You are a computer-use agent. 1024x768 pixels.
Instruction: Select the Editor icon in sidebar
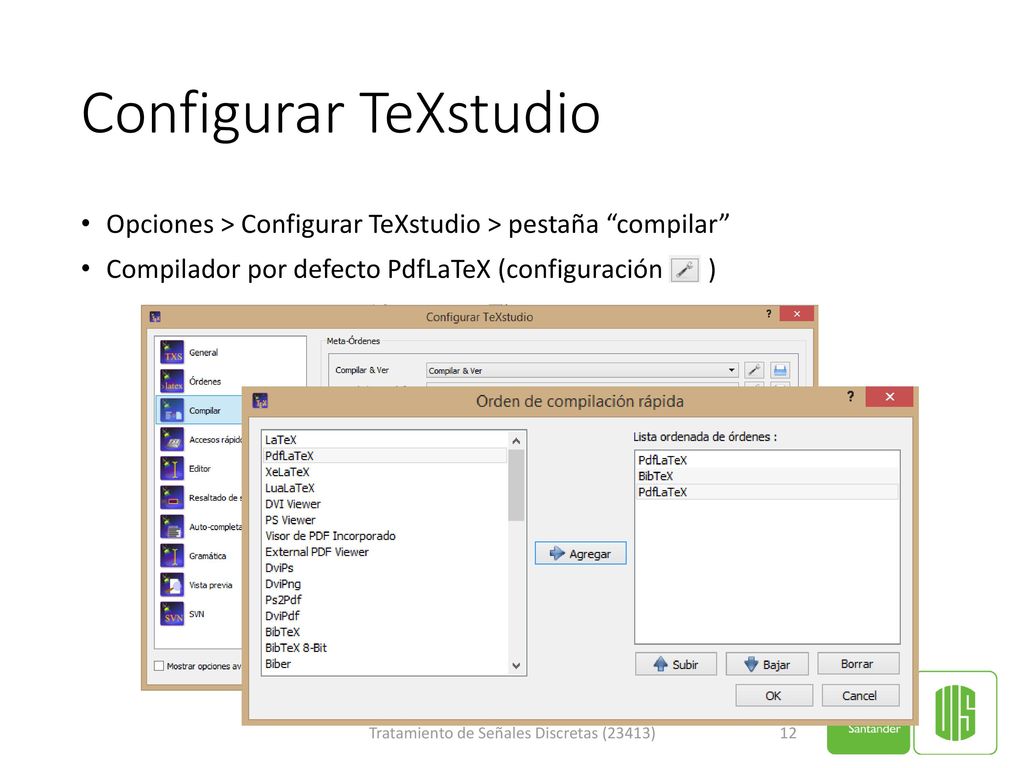(x=172, y=468)
